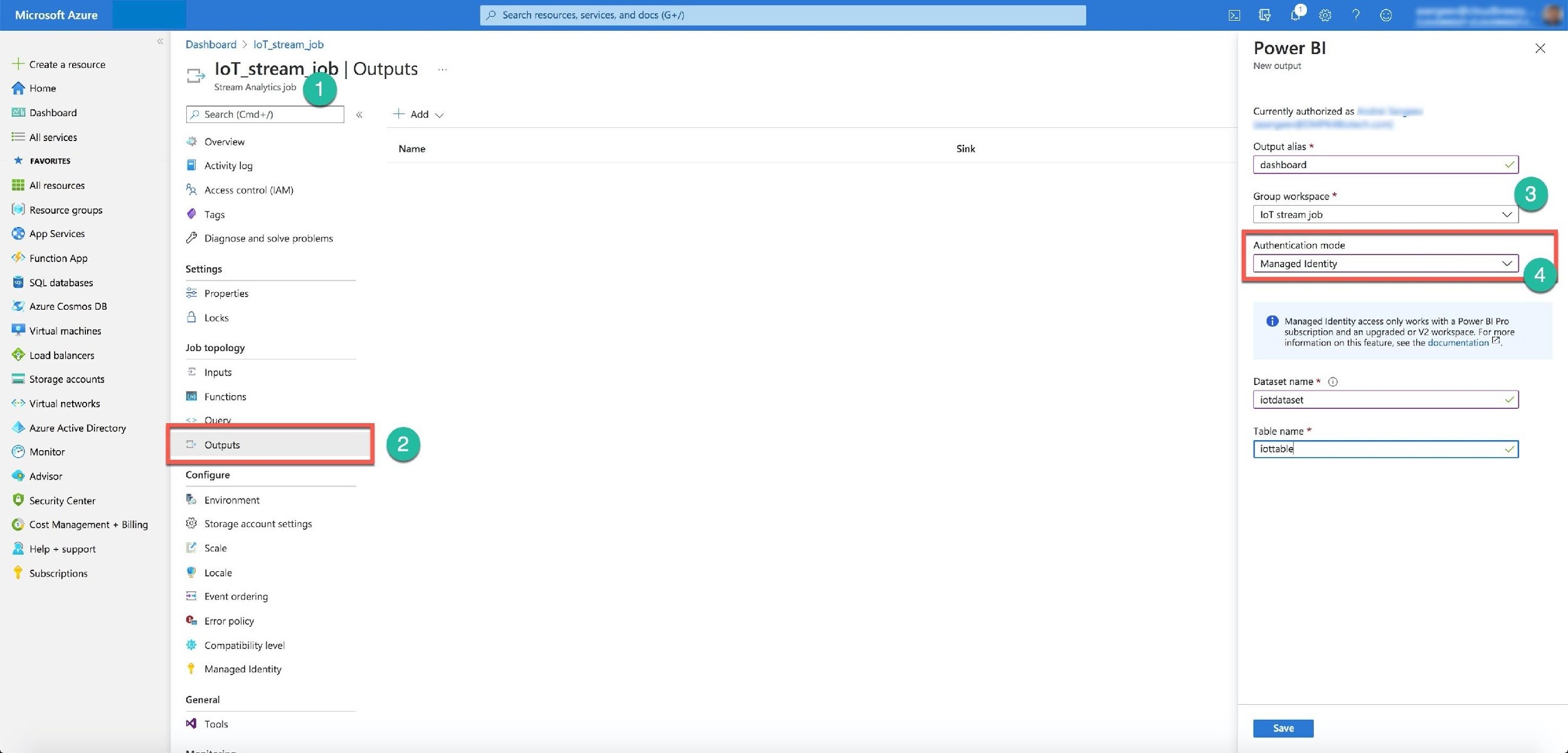Click the Table name field

tap(1385, 449)
